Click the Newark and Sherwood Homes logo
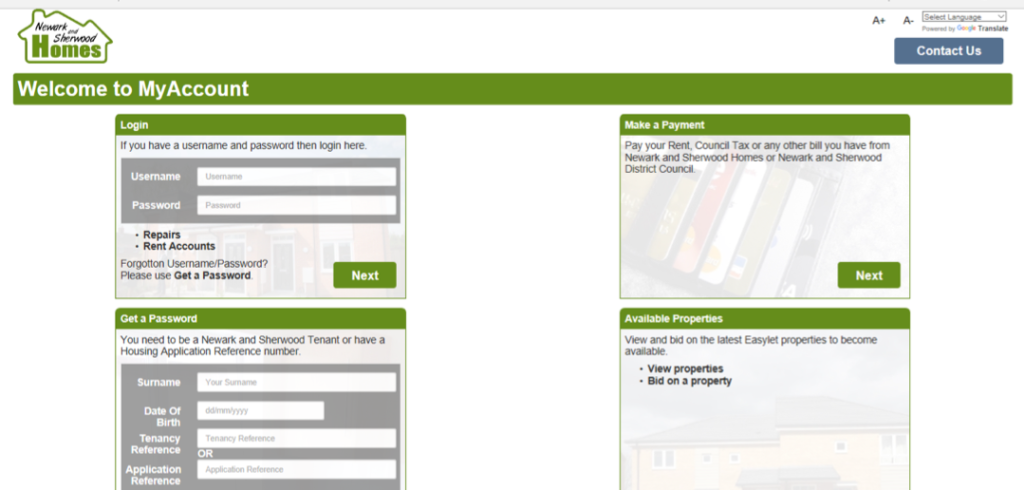Screen dimensions: 1024x490 [65, 37]
